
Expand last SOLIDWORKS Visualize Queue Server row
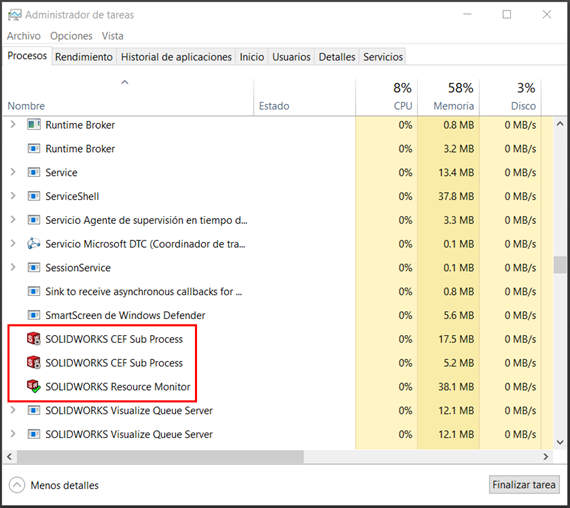click(x=13, y=433)
